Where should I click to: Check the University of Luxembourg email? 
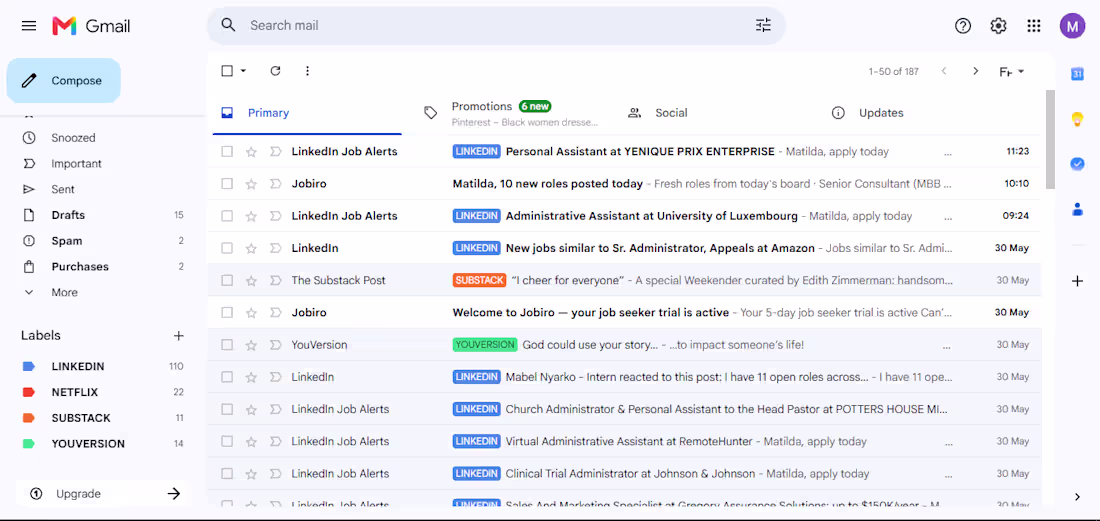pos(227,216)
